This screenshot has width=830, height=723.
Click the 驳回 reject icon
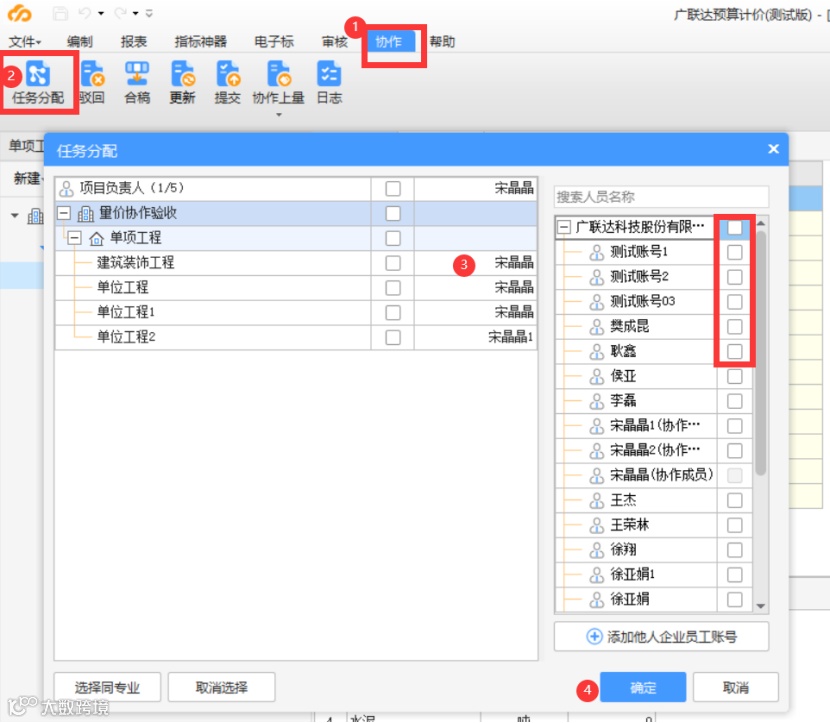point(93,74)
